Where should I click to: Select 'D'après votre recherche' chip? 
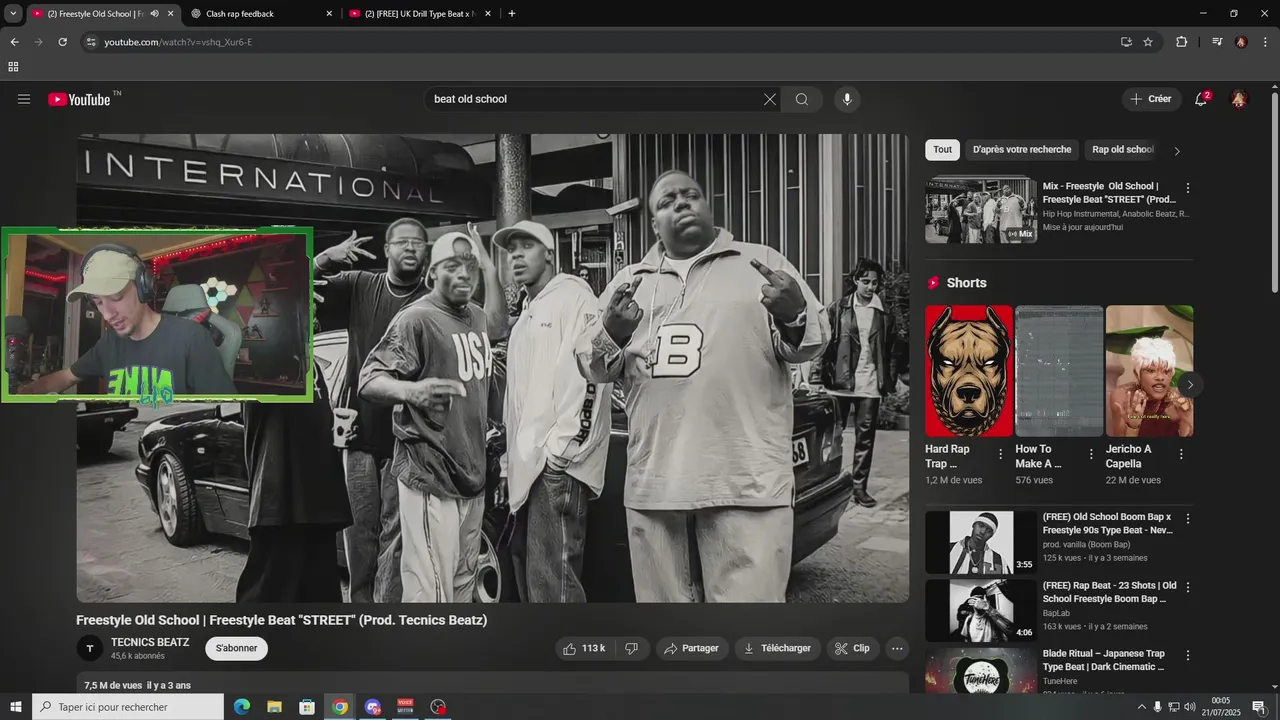(x=1022, y=150)
